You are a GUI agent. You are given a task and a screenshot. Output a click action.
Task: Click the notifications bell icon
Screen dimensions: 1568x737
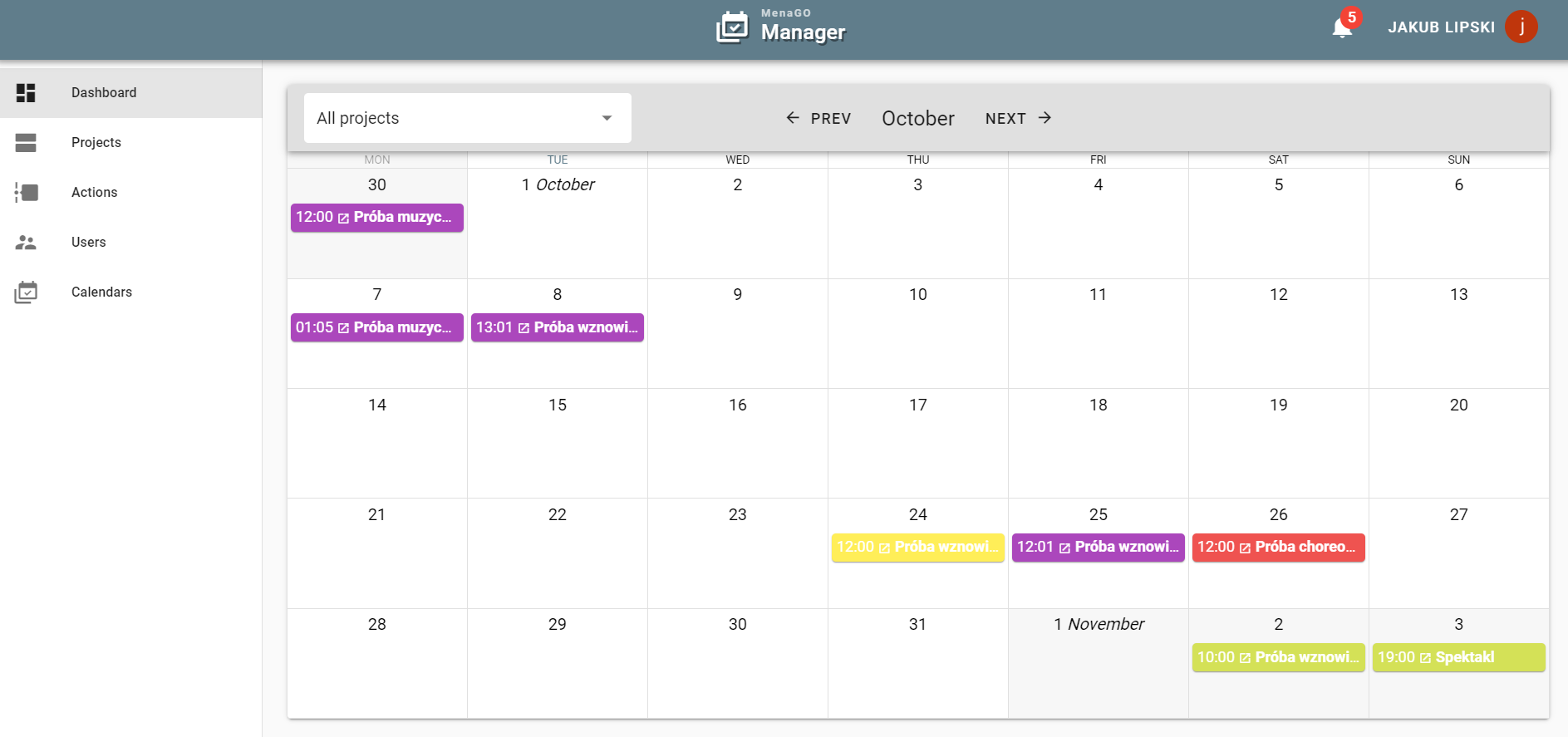[x=1342, y=28]
